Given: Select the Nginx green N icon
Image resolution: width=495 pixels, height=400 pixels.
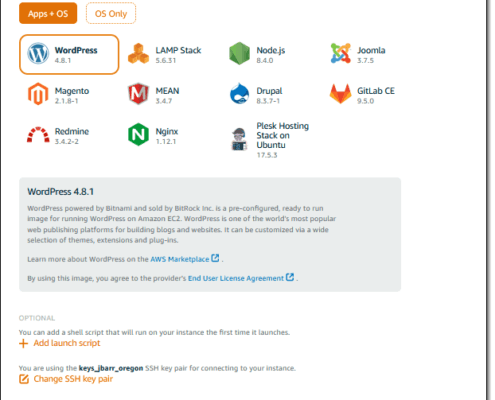Looking at the screenshot, I should coord(138,134).
